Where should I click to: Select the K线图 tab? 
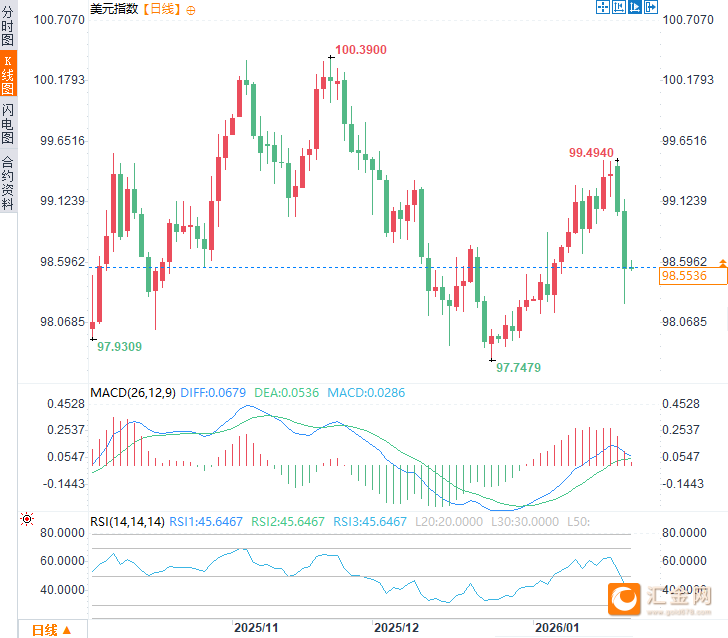(x=8, y=73)
